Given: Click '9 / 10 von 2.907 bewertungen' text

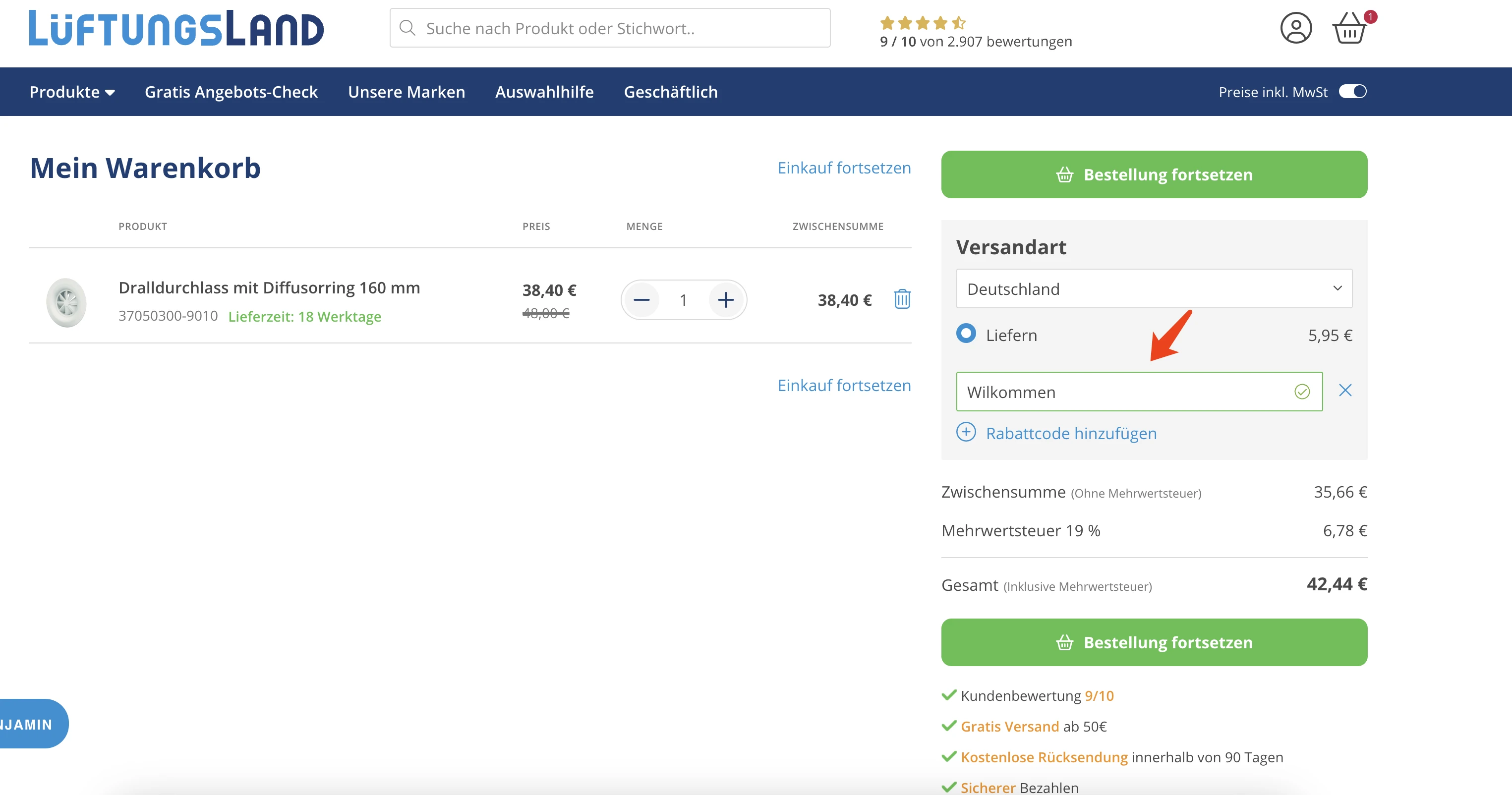Looking at the screenshot, I should point(976,42).
